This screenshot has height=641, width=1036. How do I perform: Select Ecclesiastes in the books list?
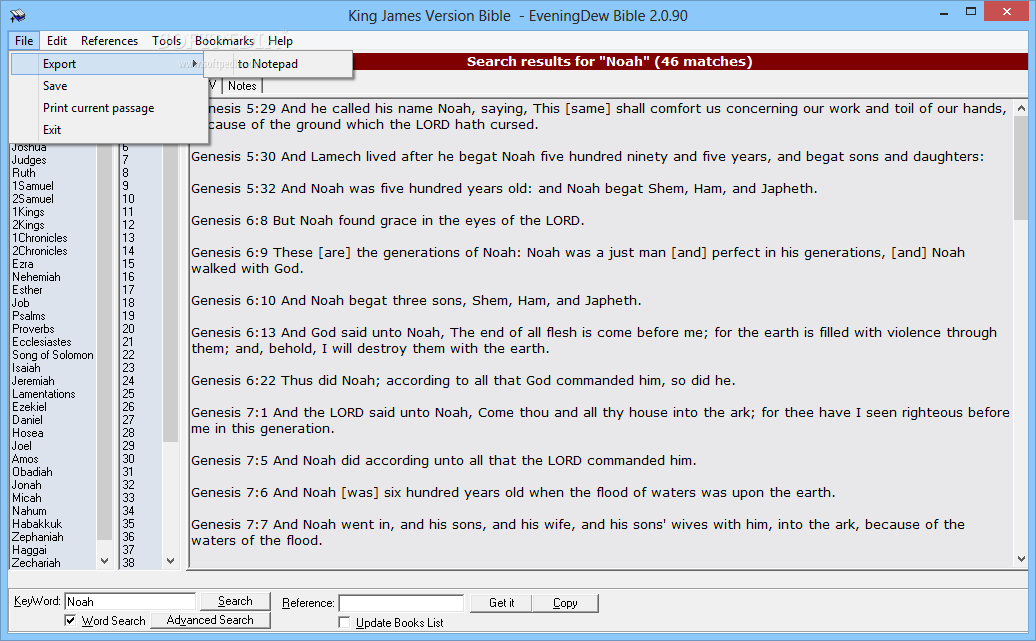pyautogui.click(x=42, y=342)
